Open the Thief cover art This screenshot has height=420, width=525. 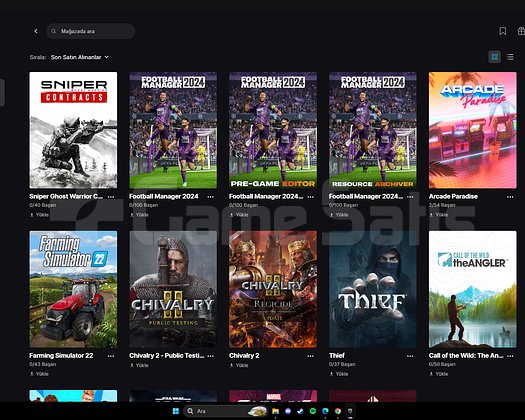373,289
